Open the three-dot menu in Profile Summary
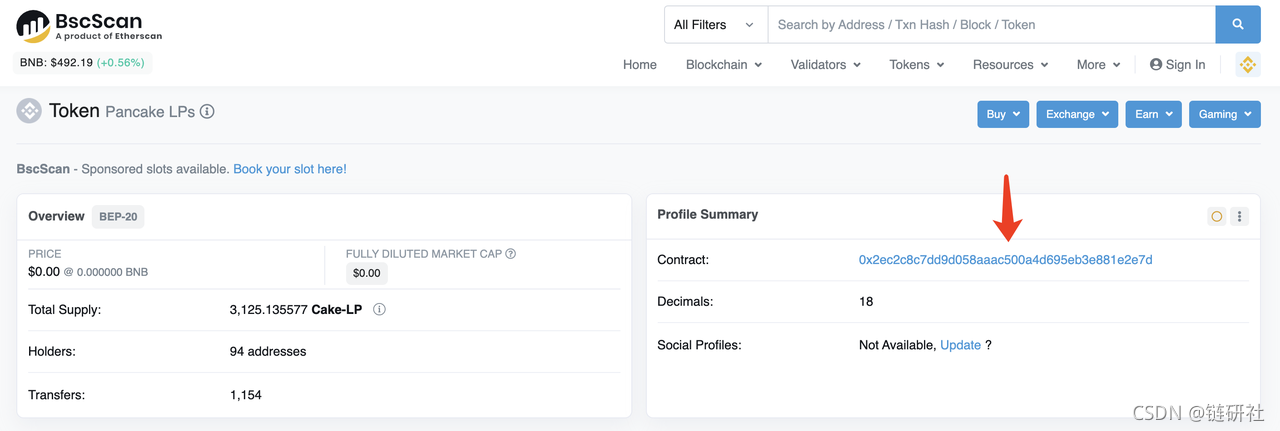This screenshot has height=431, width=1280. [x=1240, y=216]
